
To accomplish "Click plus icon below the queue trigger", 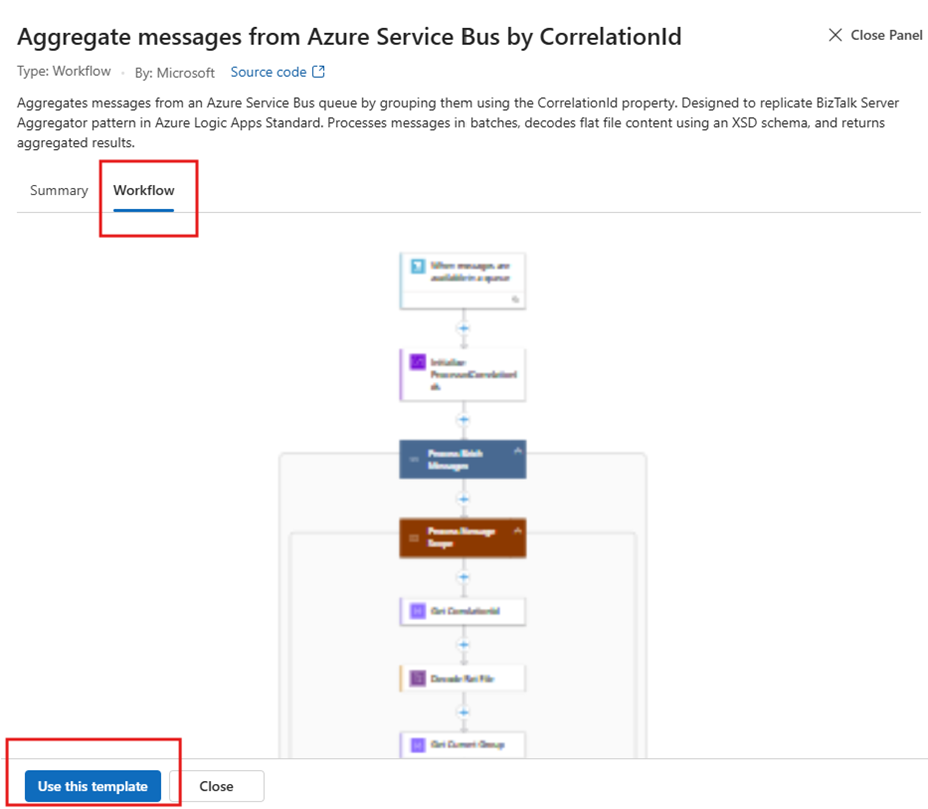I will point(462,328).
